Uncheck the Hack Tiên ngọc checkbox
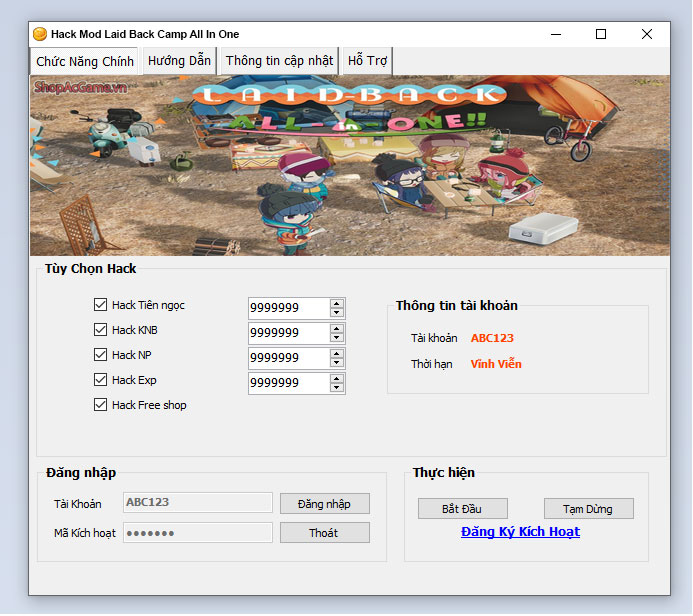The width and height of the screenshot is (693, 616). [x=100, y=304]
